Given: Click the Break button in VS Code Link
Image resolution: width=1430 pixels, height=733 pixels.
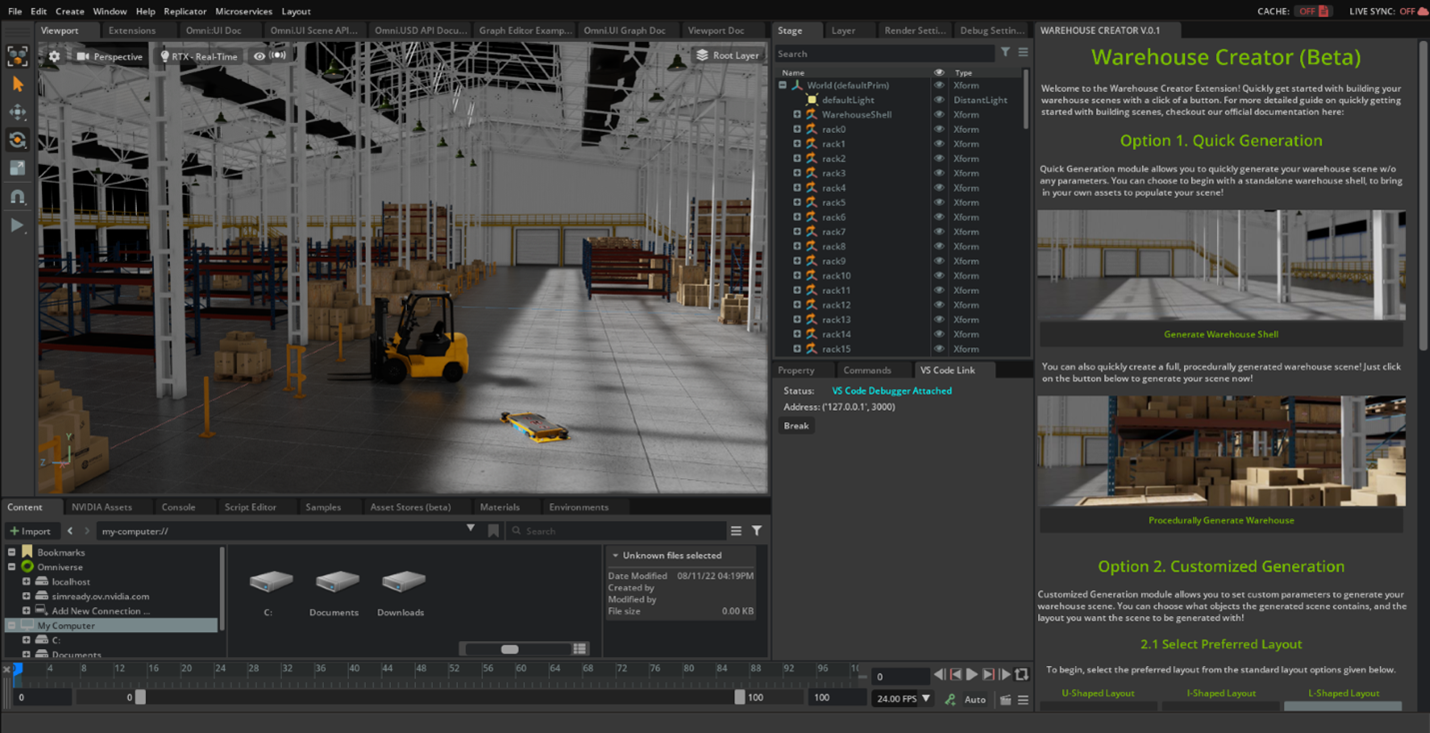Looking at the screenshot, I should (x=796, y=426).
